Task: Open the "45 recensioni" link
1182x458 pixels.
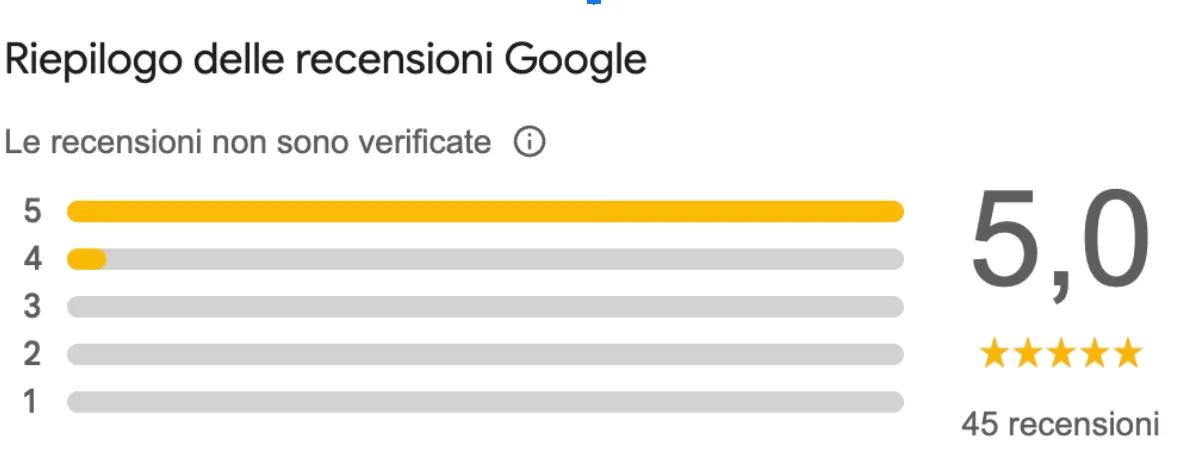Action: pyautogui.click(x=1060, y=424)
